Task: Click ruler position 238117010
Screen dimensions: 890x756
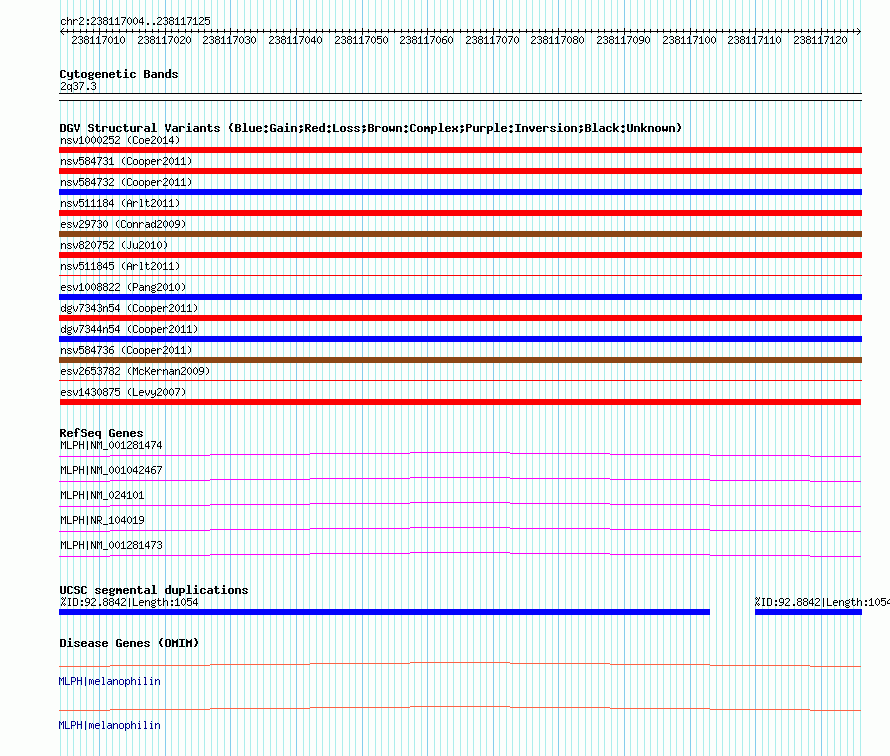Action: [98, 40]
